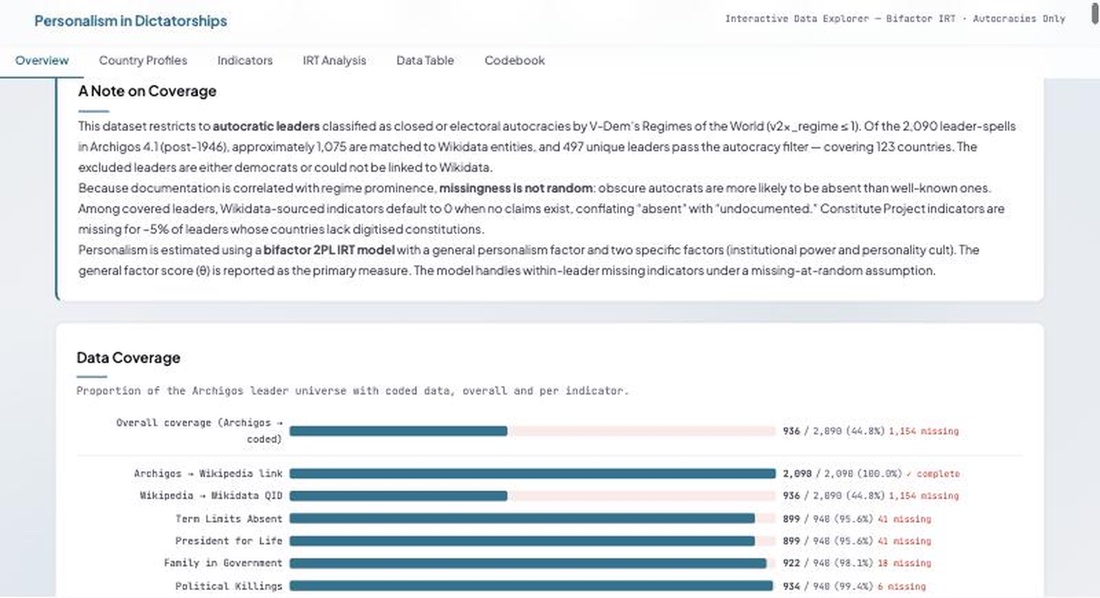Click the "6 missing" text

[901, 586]
